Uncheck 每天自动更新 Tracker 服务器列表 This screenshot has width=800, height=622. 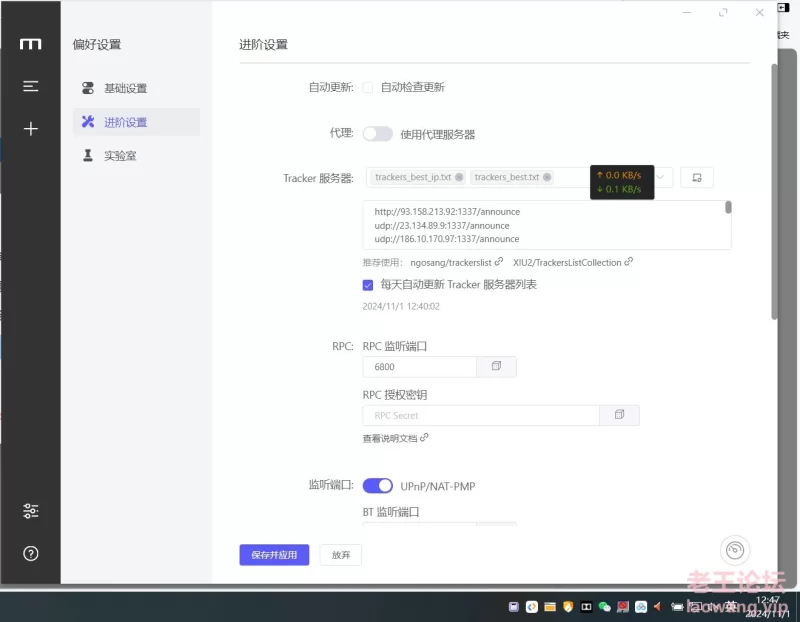[x=367, y=285]
